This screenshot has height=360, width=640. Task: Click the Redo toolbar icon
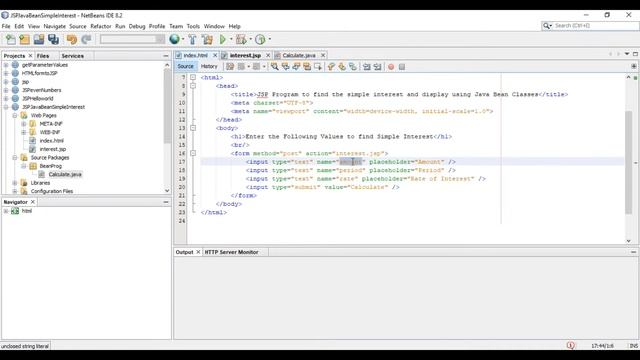[x=86, y=40]
